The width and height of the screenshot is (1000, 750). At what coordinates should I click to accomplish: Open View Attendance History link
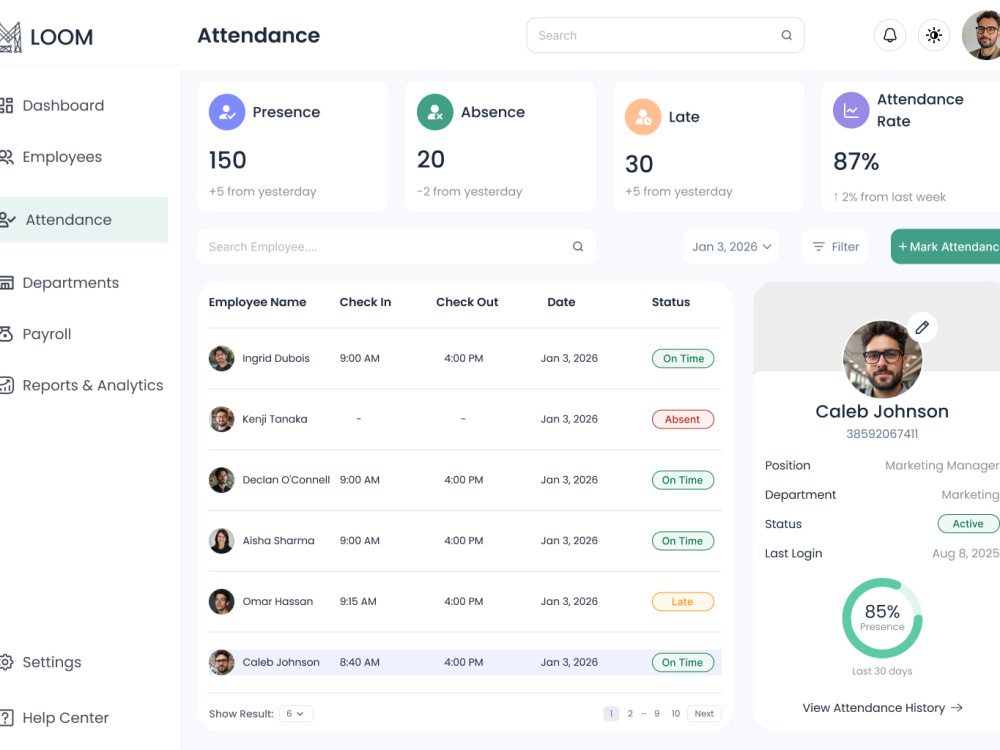coord(882,707)
